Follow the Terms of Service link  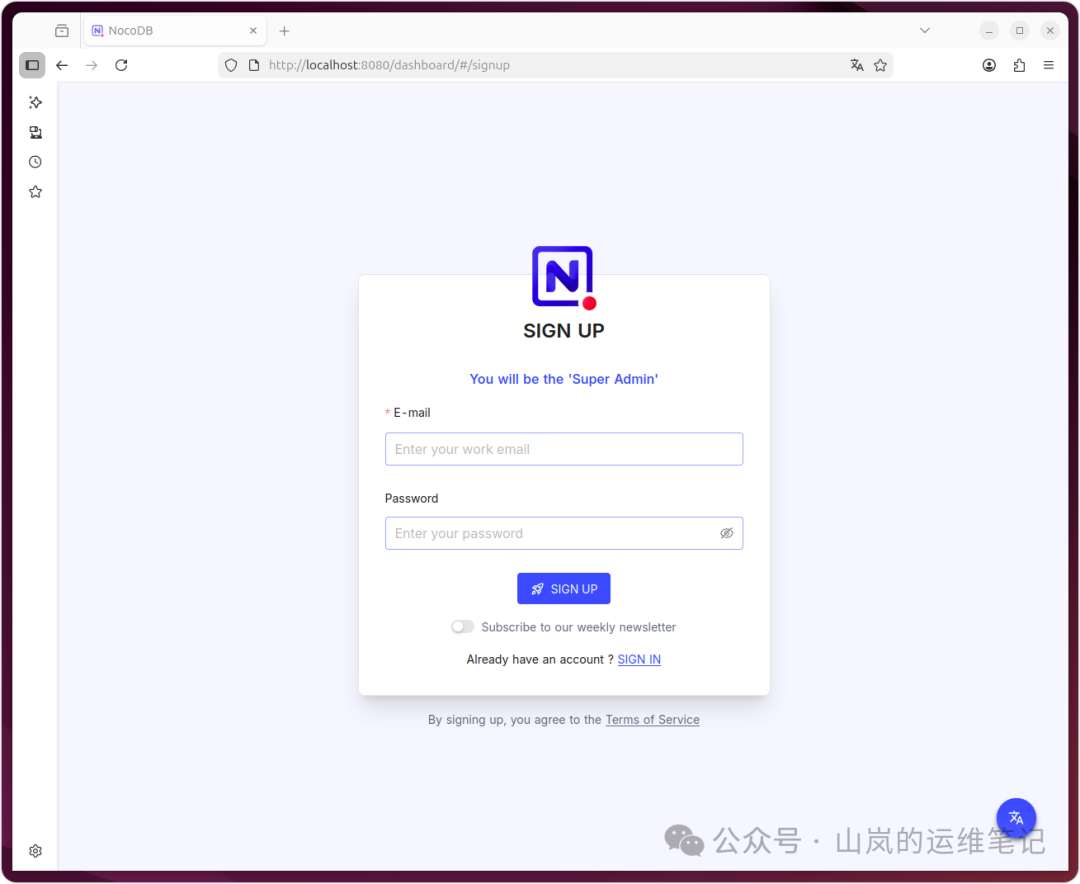click(652, 719)
